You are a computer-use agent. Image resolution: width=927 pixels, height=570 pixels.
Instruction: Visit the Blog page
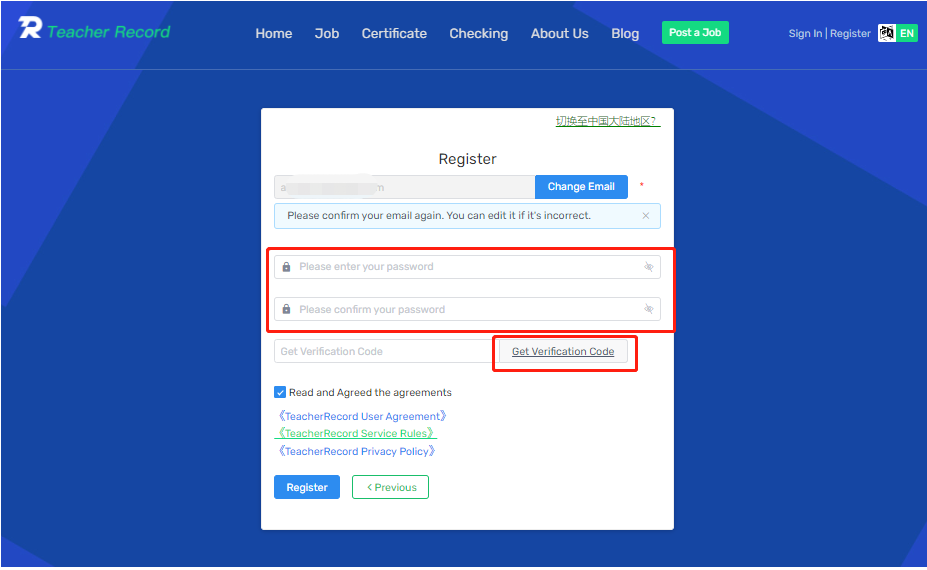[x=625, y=34]
